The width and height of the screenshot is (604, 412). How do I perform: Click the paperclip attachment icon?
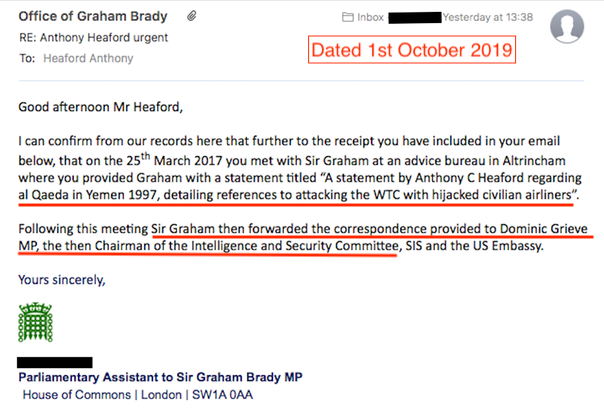[x=191, y=16]
